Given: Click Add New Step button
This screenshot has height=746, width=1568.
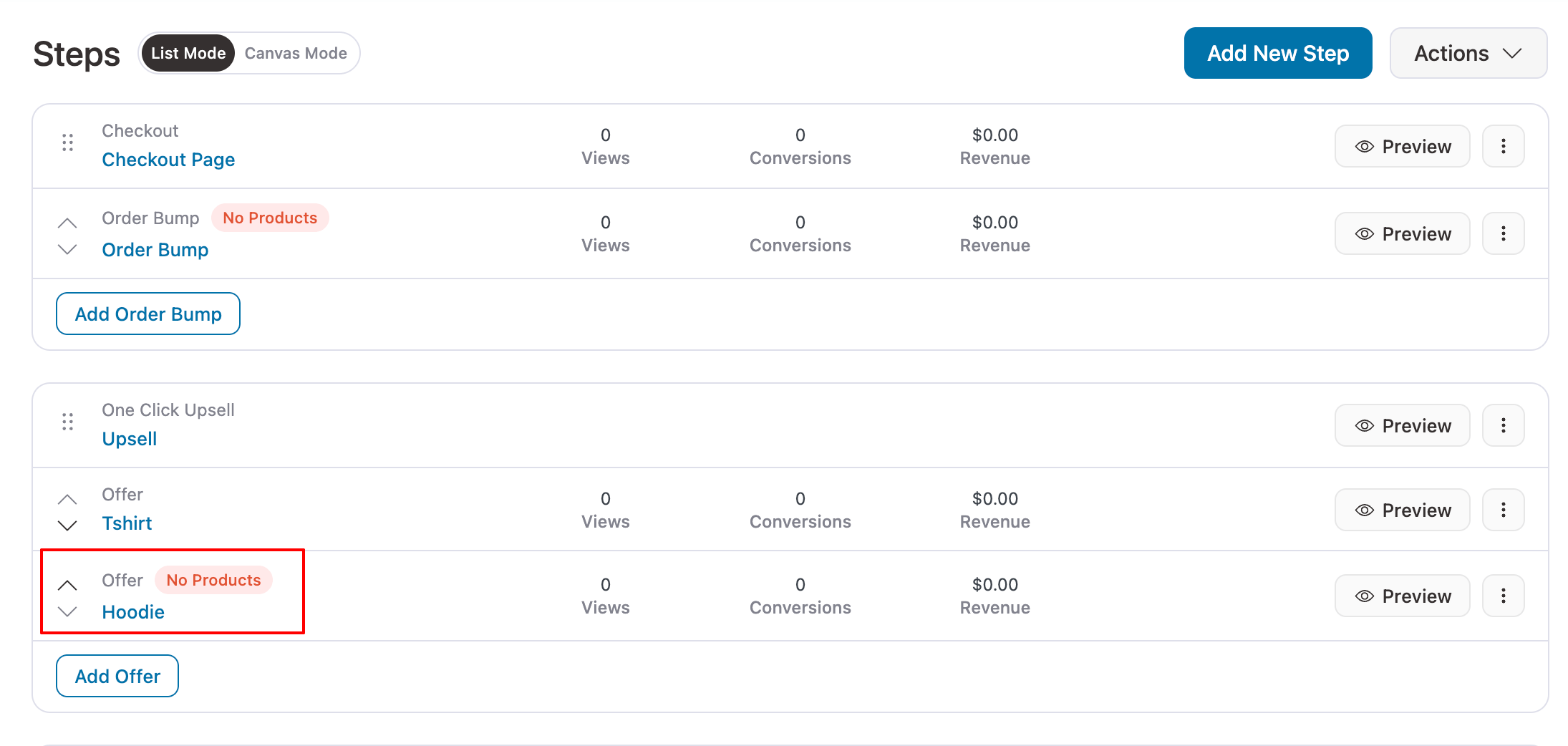Looking at the screenshot, I should pyautogui.click(x=1277, y=53).
